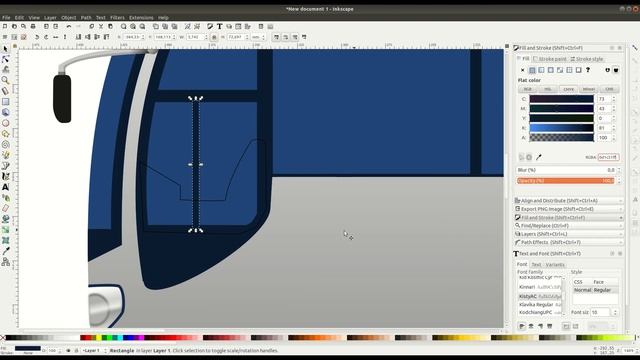The width and height of the screenshot is (640, 360).
Task: Click the RGBA hex input field
Action: [x=609, y=157]
